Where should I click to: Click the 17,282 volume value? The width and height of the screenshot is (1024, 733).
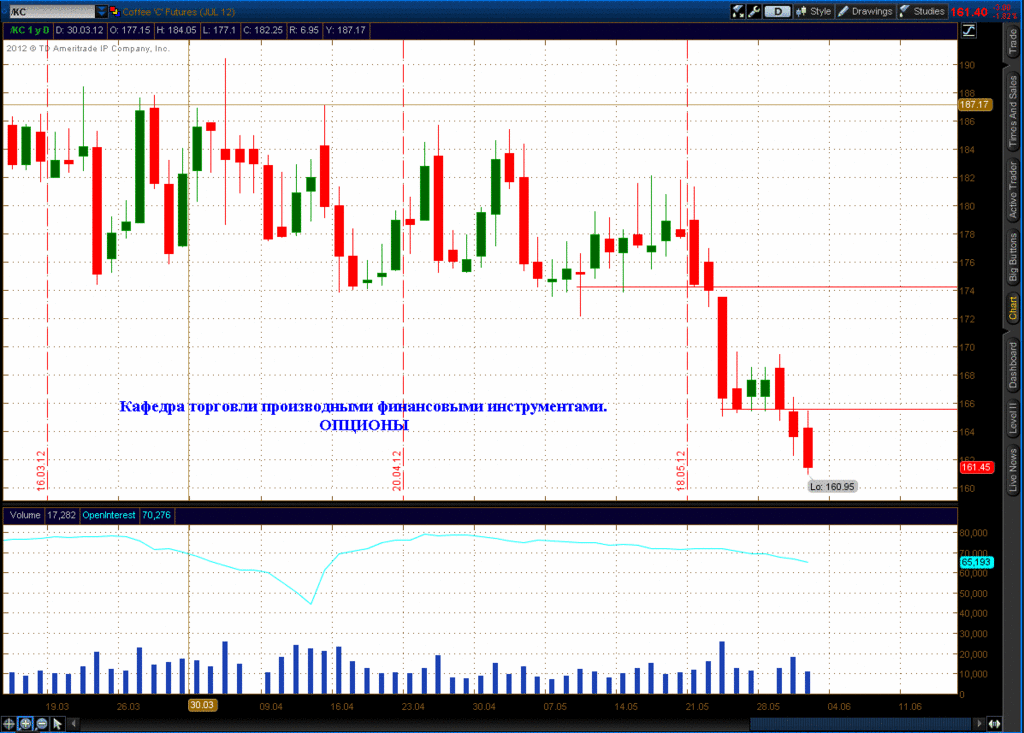point(61,515)
